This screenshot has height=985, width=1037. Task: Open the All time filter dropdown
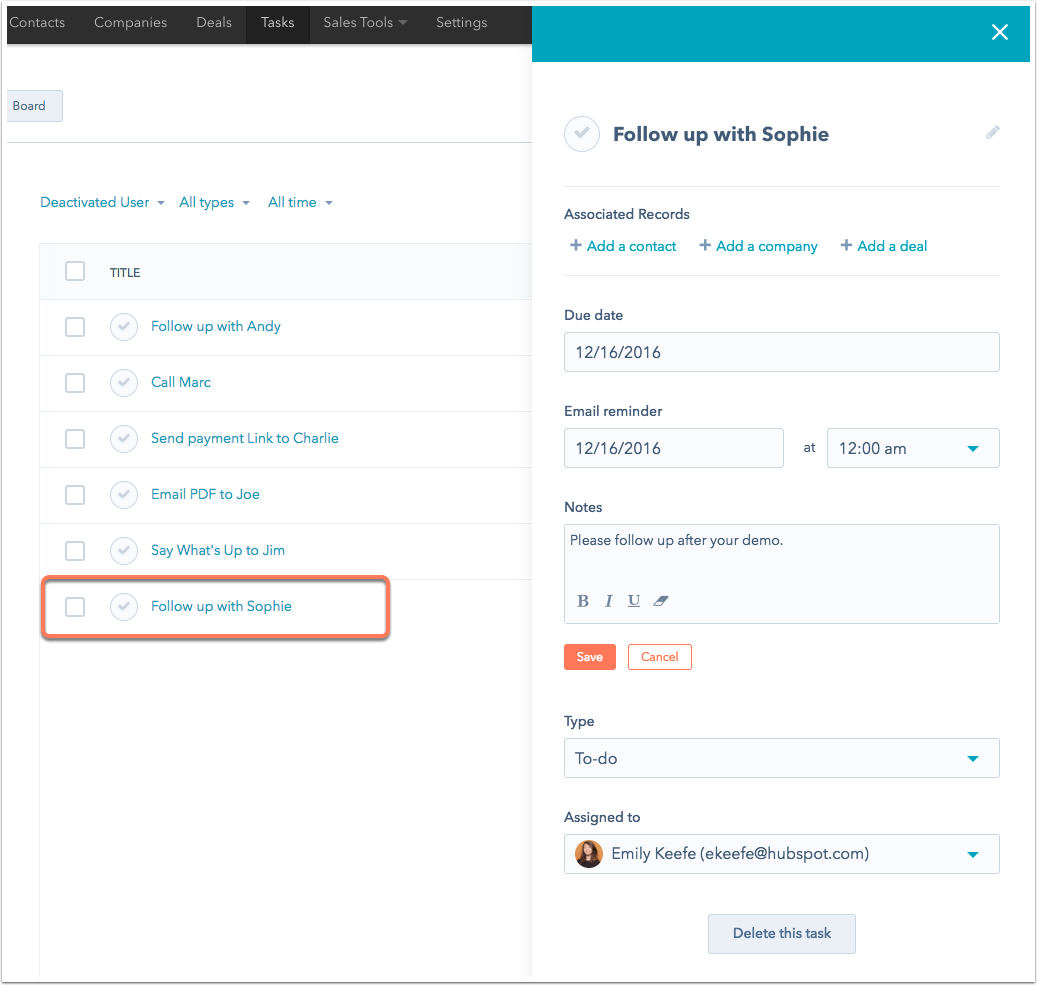click(x=300, y=202)
